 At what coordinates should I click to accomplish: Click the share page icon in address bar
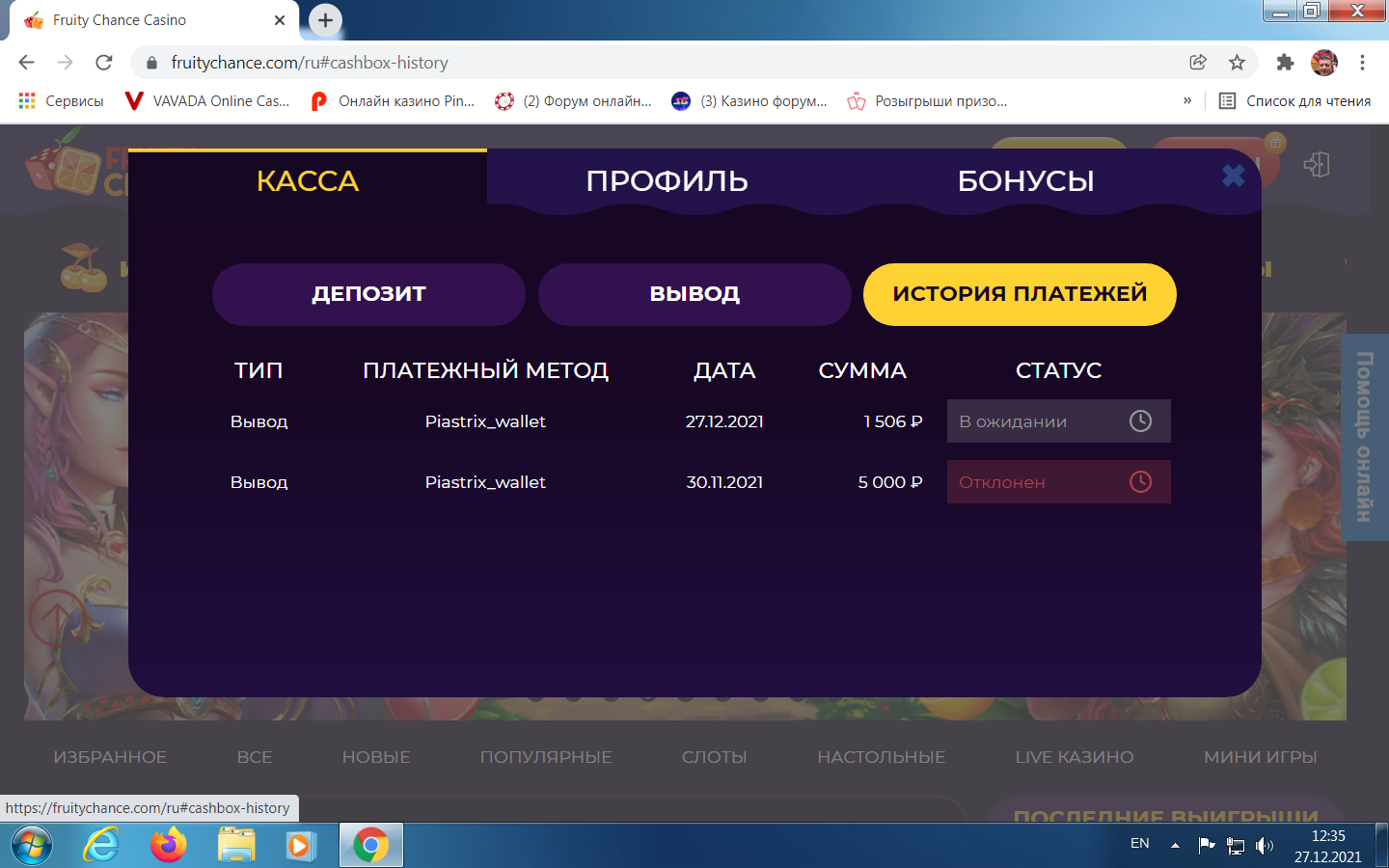tap(1198, 63)
